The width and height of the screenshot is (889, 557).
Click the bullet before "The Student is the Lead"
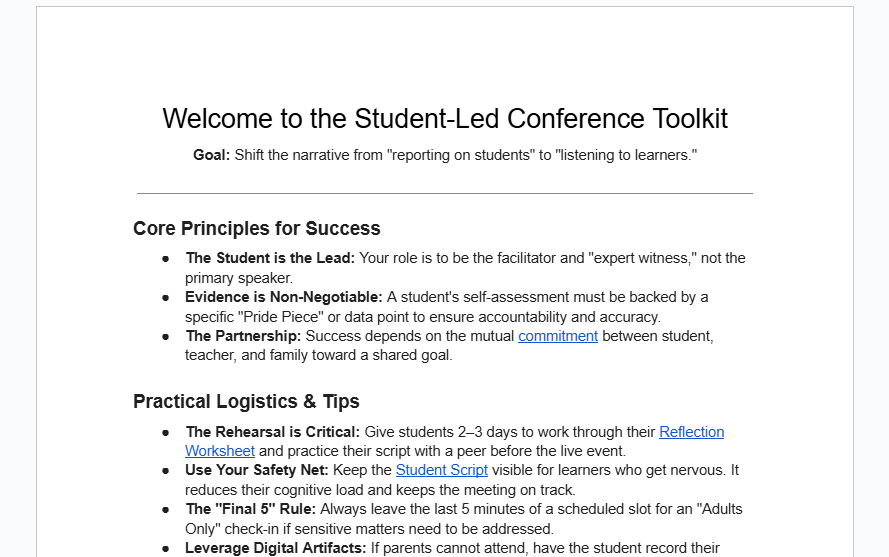(x=165, y=258)
